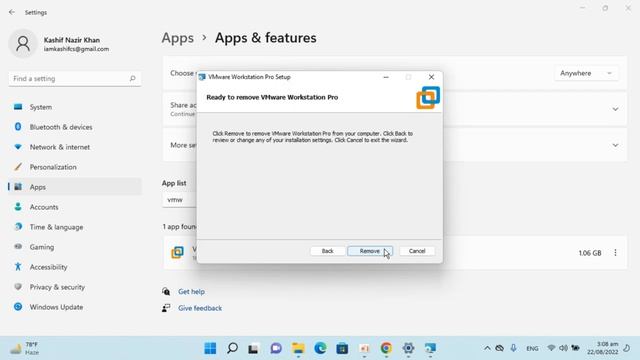This screenshot has height=360, width=640.
Task: Open the Windows Start menu
Action: tap(210, 348)
